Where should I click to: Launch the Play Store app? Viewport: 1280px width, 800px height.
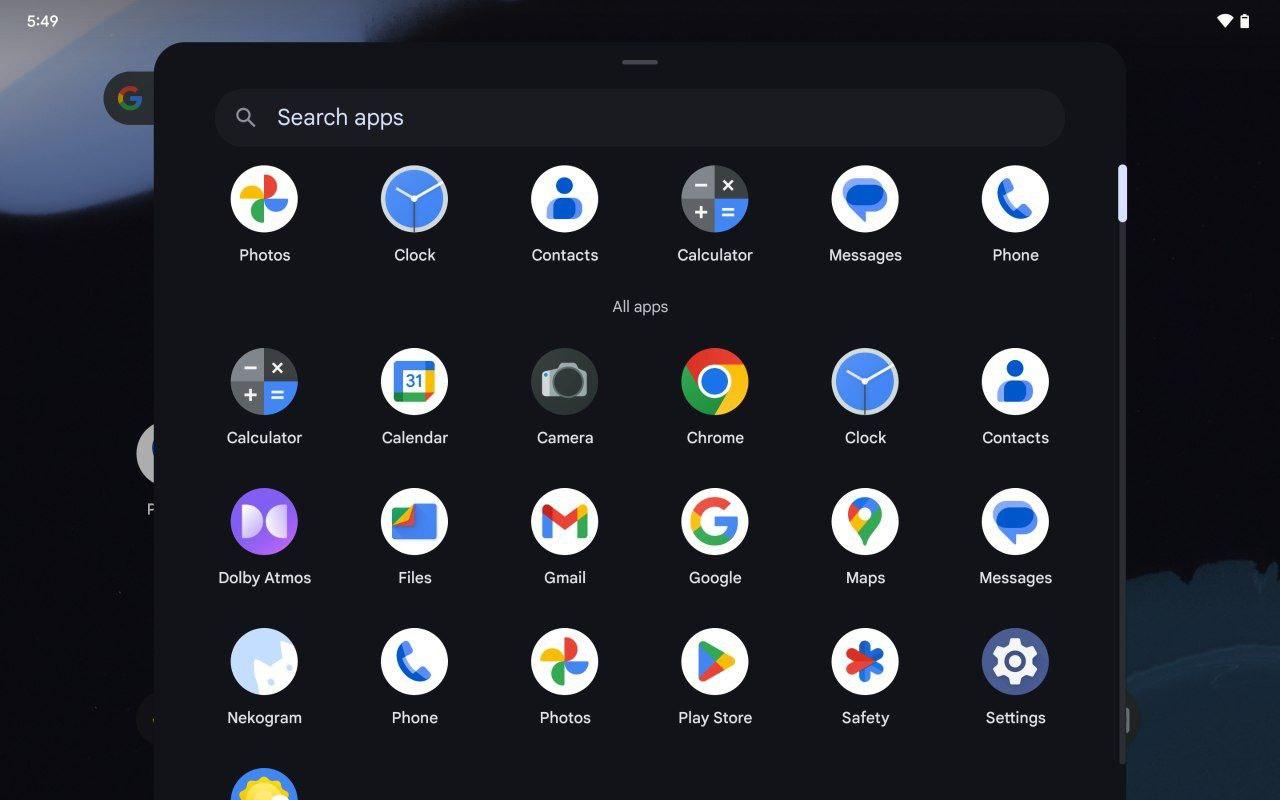(714, 661)
